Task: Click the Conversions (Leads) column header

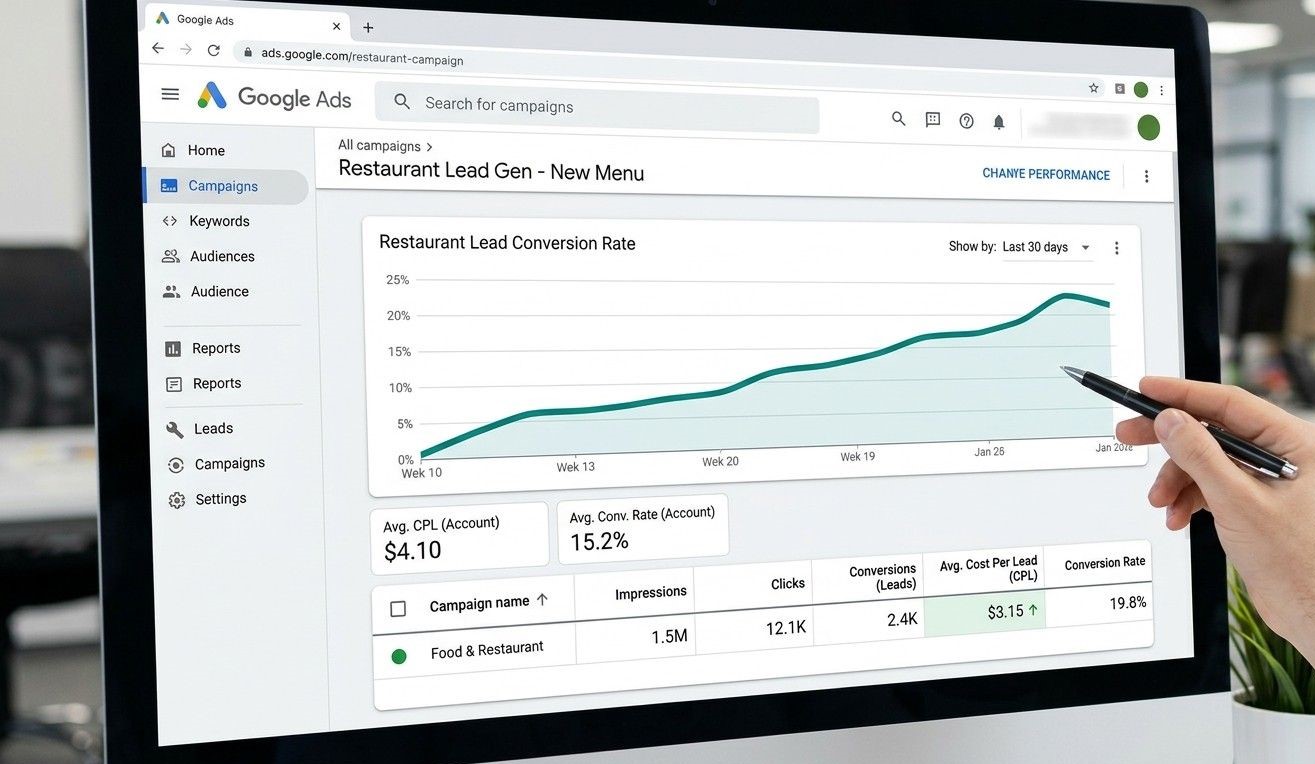Action: pyautogui.click(x=882, y=577)
